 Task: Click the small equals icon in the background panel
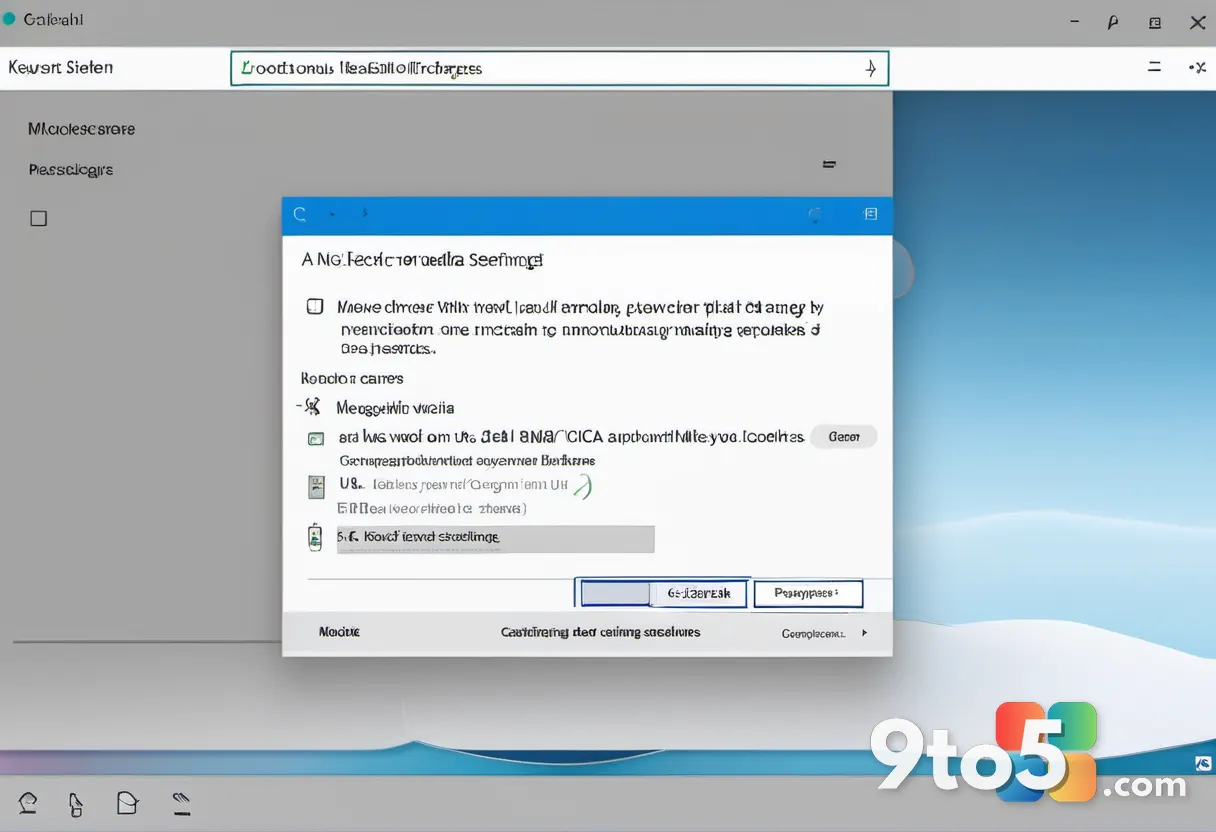click(828, 164)
